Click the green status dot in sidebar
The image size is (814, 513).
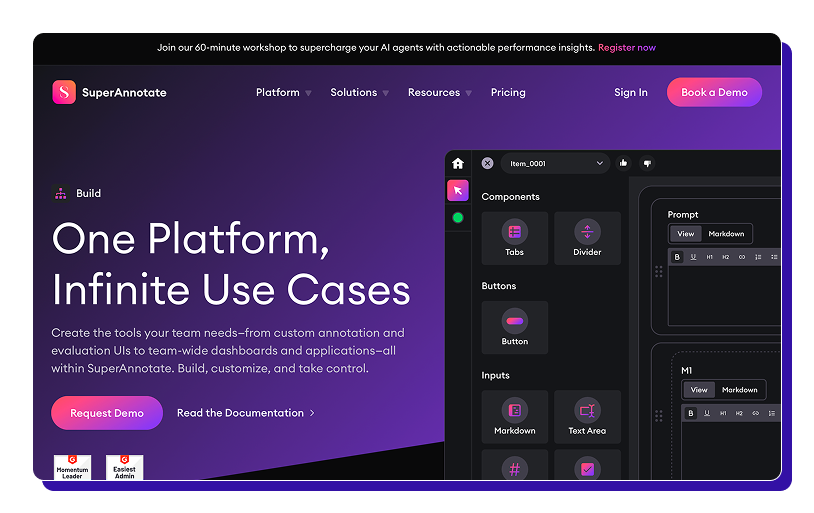(458, 218)
